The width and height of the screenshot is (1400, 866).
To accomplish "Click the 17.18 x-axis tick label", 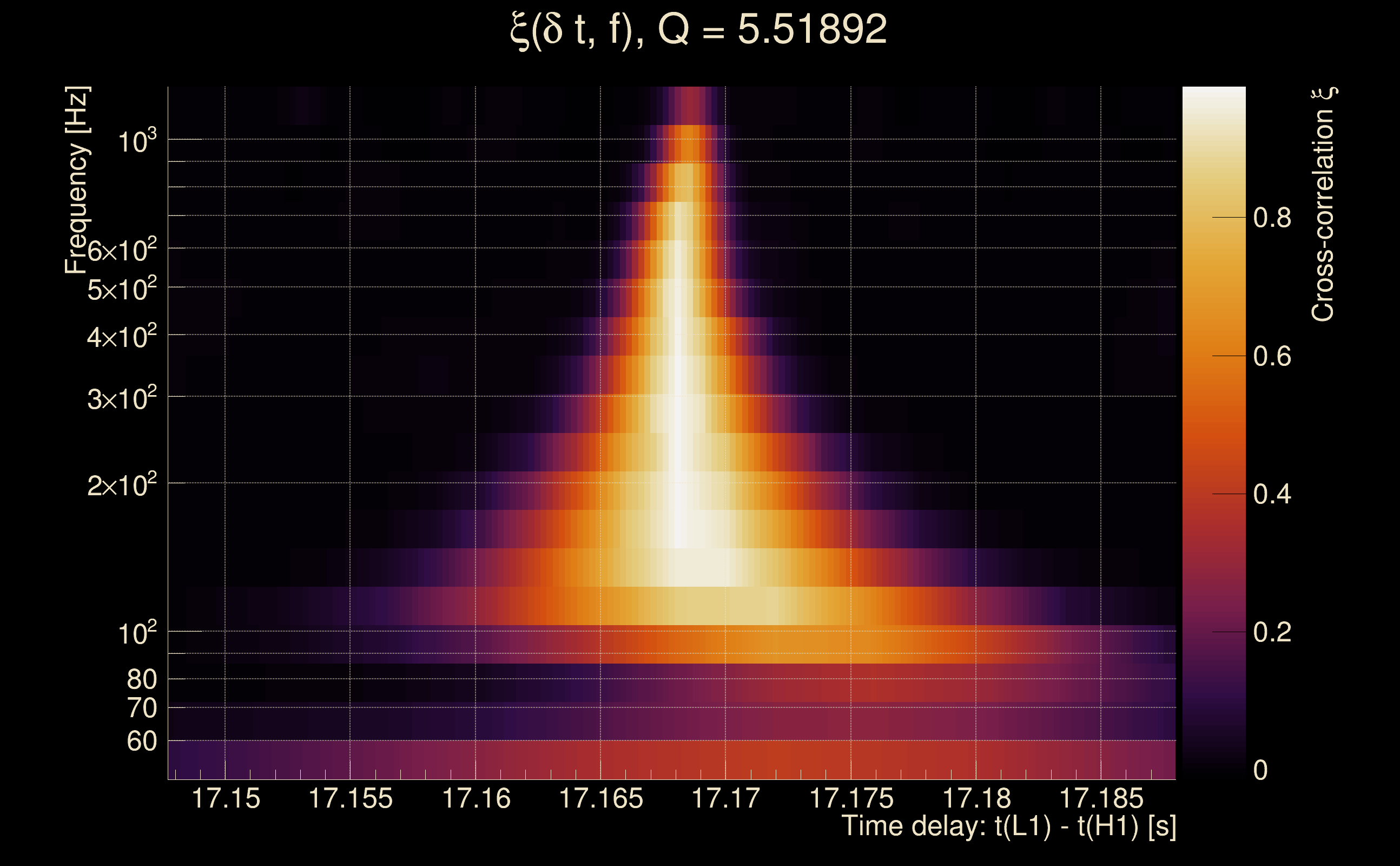I will [976, 798].
